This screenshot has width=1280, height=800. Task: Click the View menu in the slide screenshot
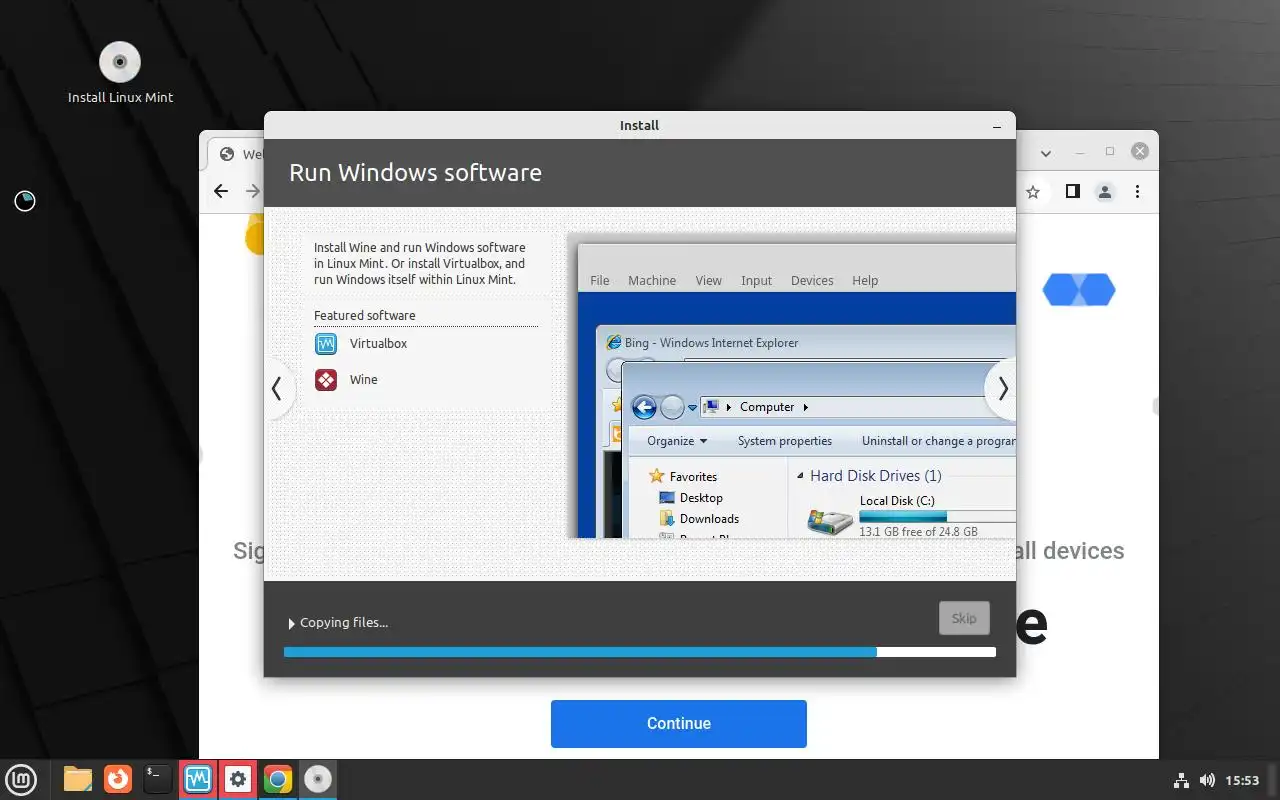point(708,281)
